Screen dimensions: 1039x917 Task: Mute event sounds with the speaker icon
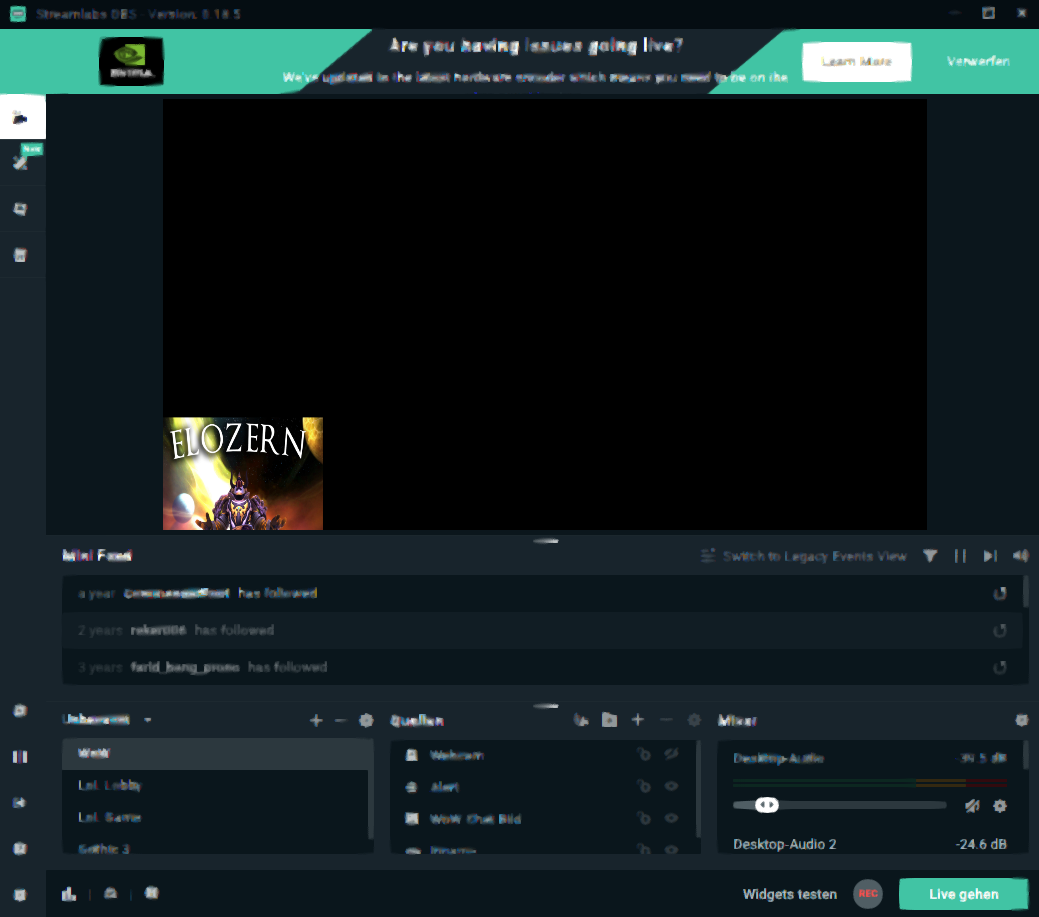[1020, 556]
